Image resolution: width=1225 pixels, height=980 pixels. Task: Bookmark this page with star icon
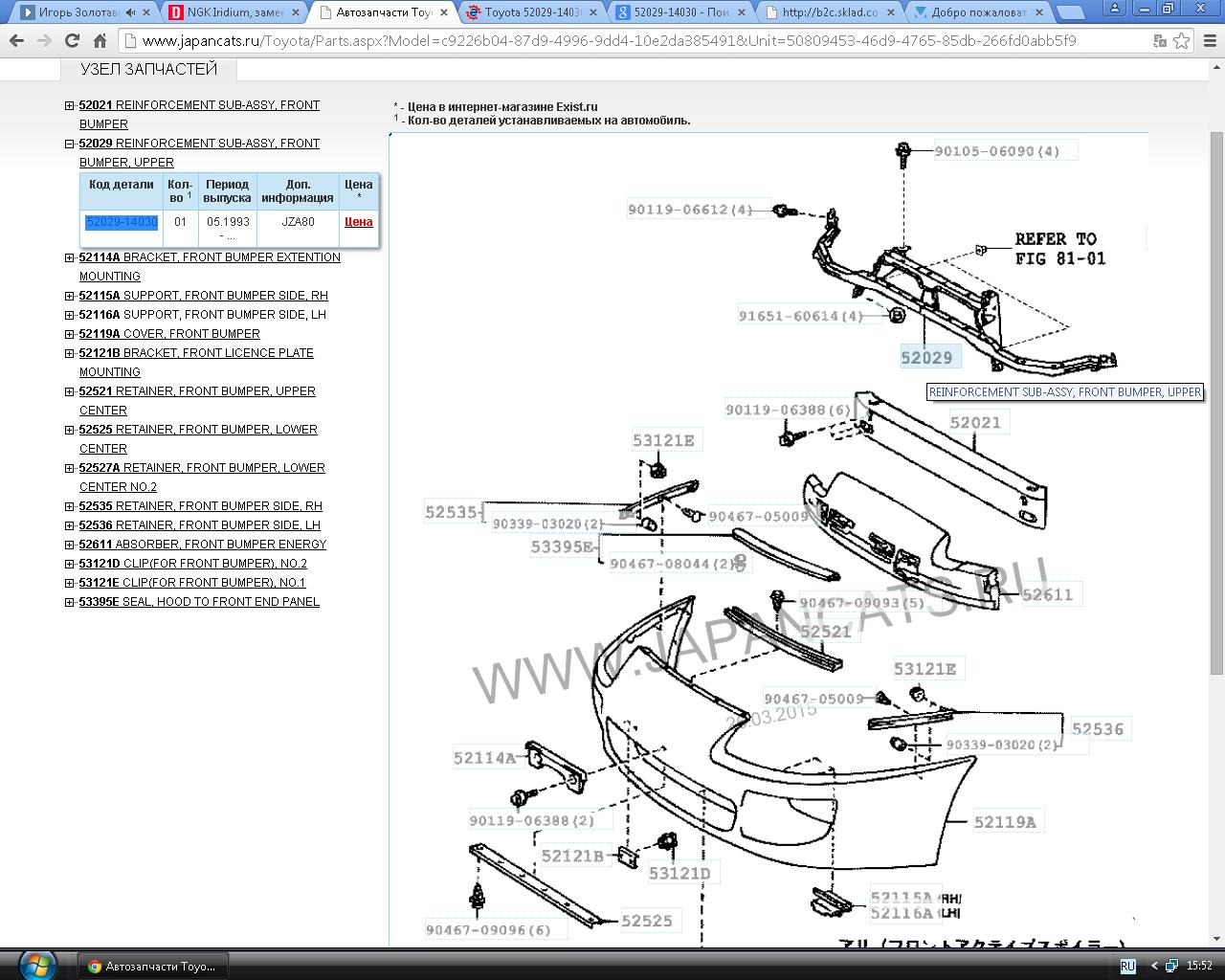[x=1182, y=41]
